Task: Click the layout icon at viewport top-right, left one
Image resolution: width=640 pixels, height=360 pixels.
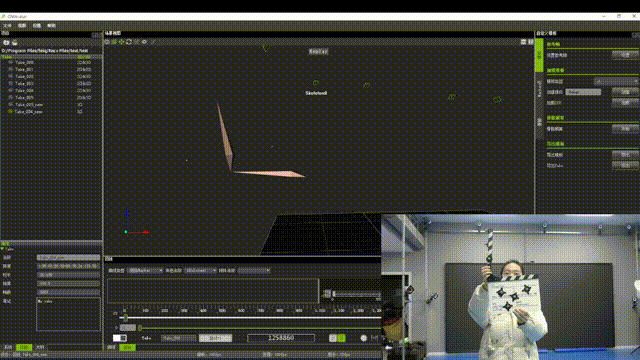Action: [x=523, y=42]
